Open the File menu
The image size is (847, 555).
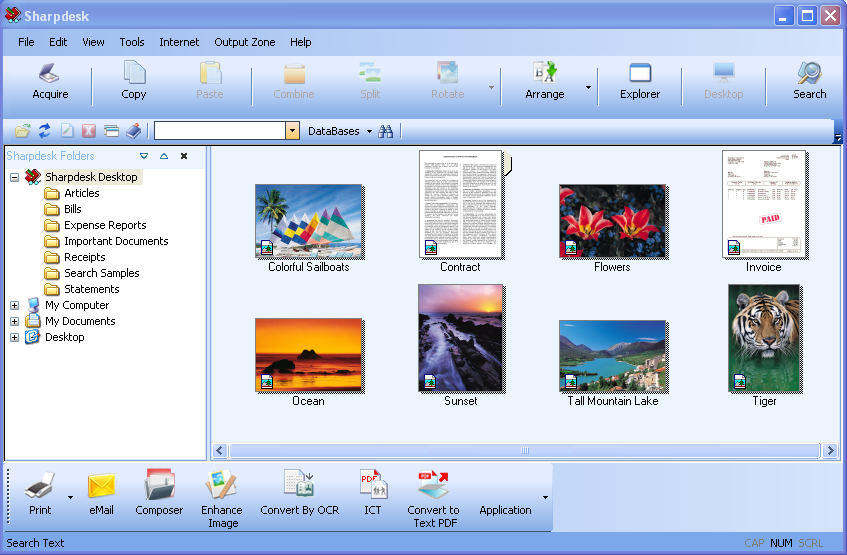tap(26, 42)
